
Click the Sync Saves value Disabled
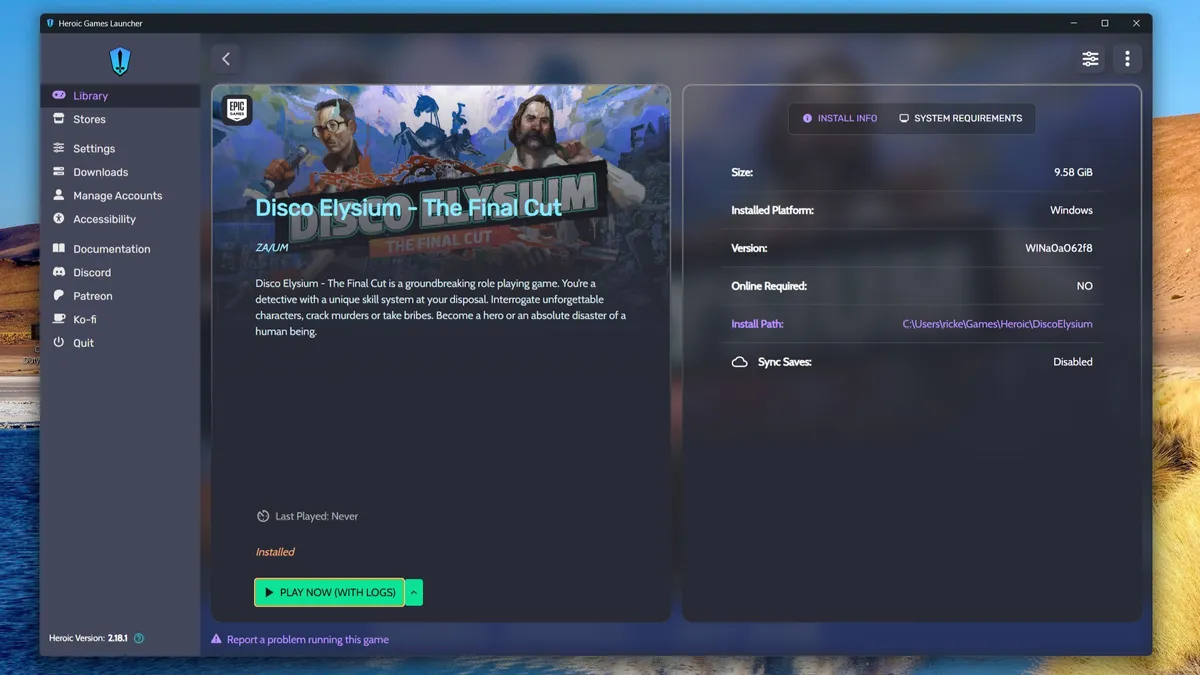[x=1073, y=362]
